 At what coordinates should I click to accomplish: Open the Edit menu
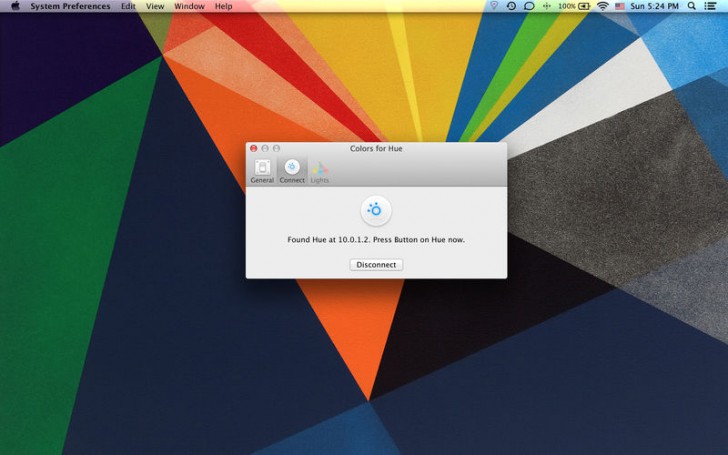(128, 6)
